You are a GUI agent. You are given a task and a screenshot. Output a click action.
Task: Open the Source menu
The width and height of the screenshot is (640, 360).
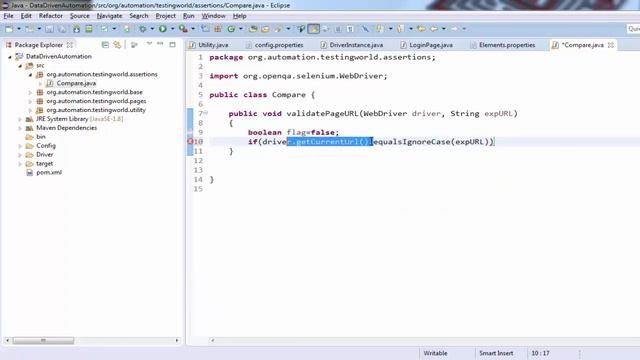pyautogui.click(x=80, y=16)
